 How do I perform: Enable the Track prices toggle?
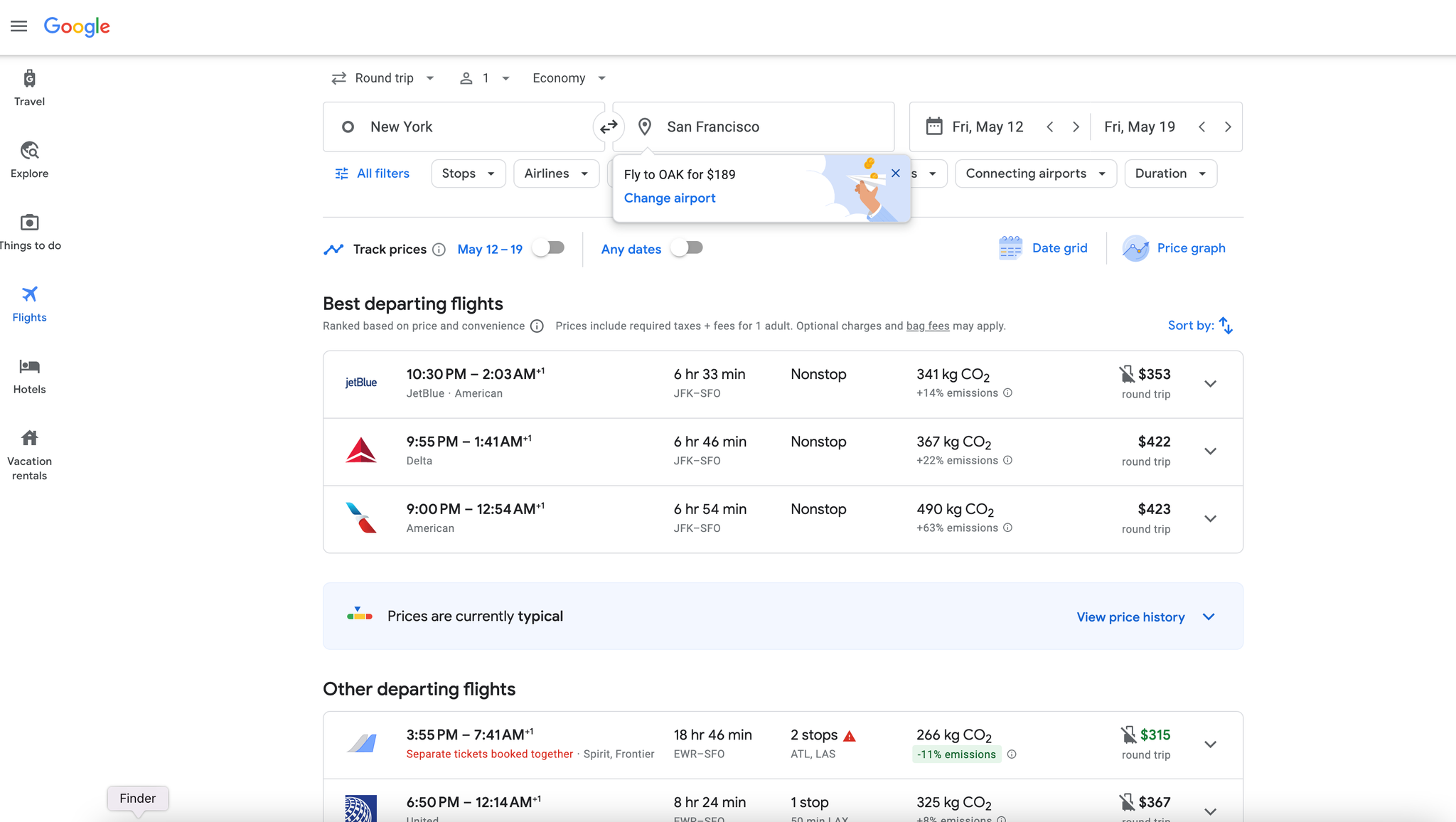coord(547,247)
